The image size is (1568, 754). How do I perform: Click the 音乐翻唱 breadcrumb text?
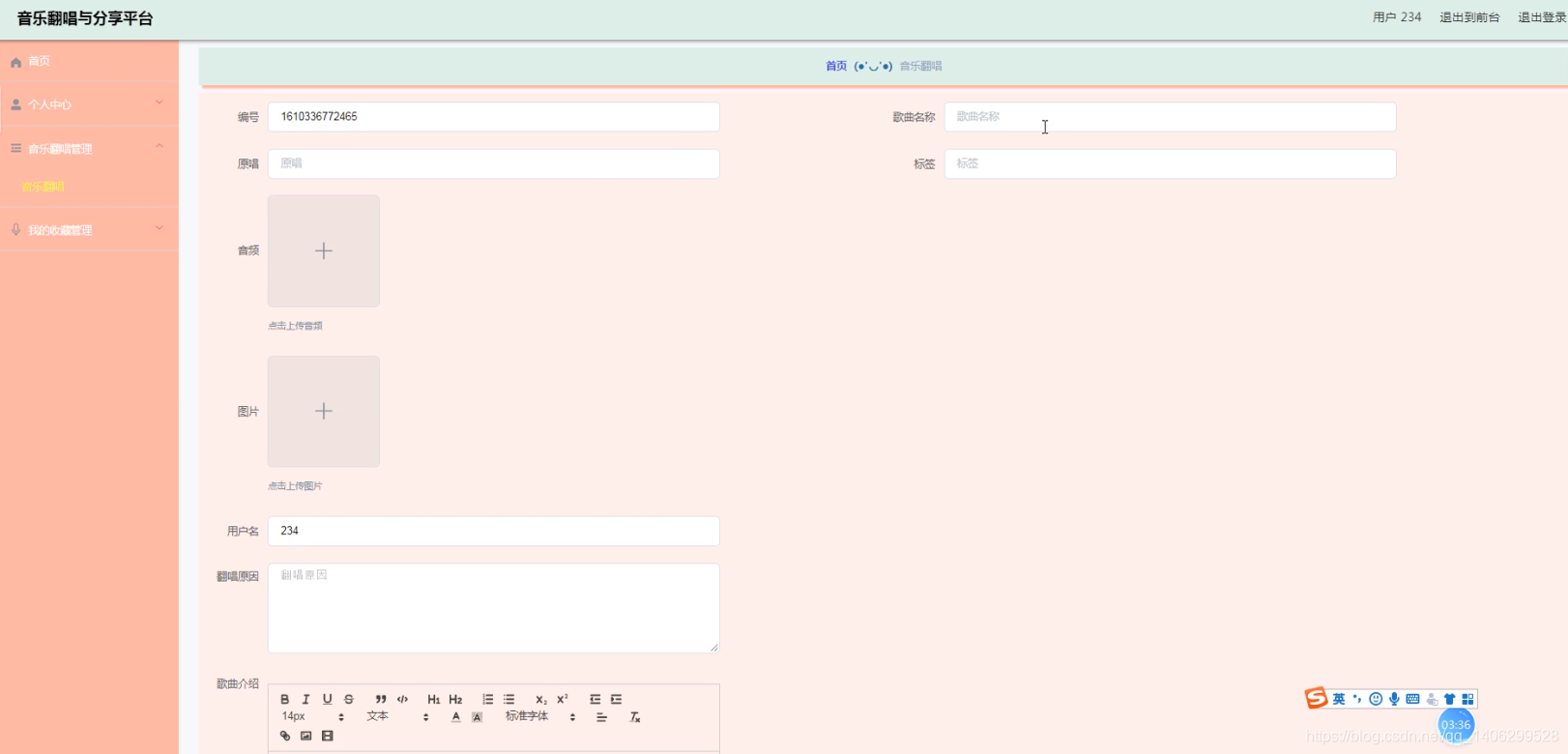coord(920,66)
